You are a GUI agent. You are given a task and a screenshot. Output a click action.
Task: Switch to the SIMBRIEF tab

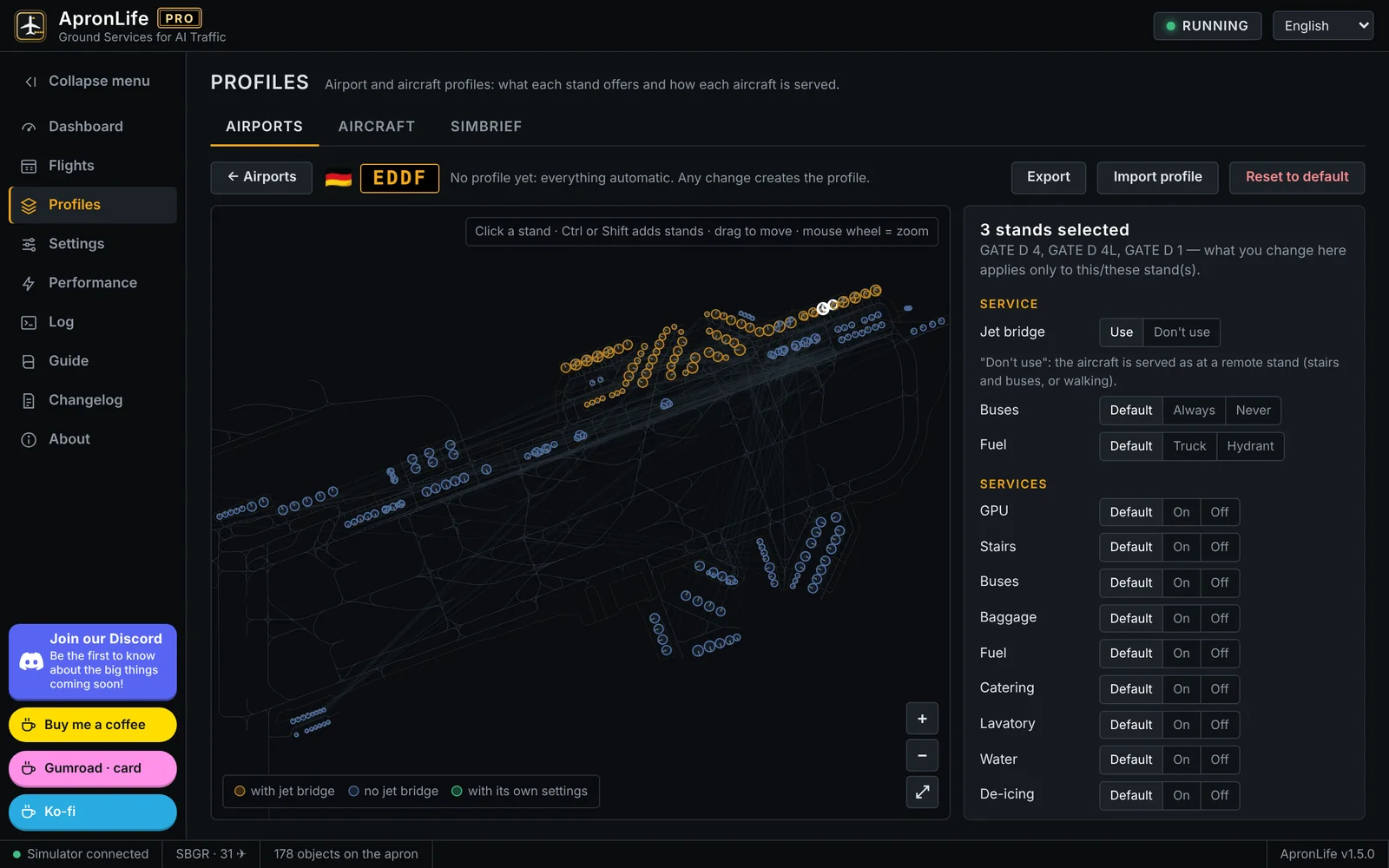click(x=486, y=127)
